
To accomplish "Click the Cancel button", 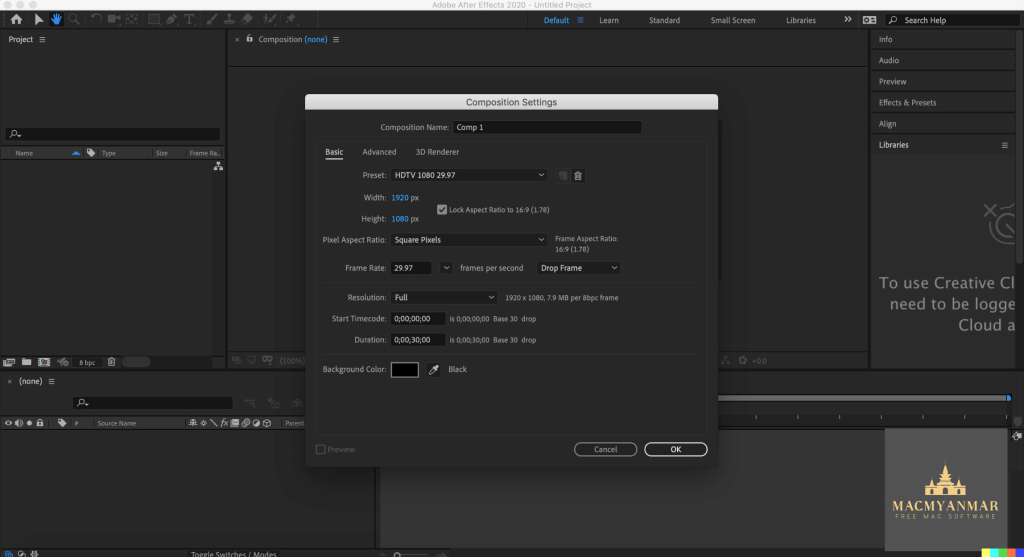I will [x=605, y=449].
